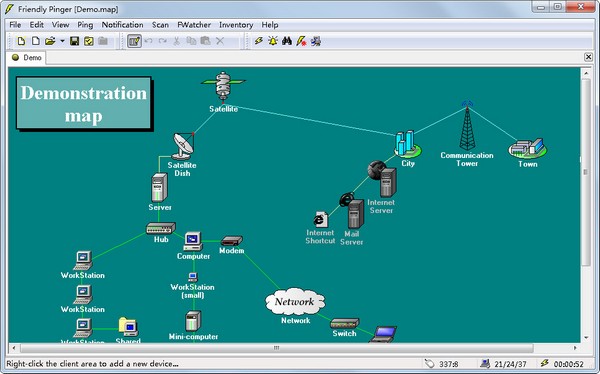Click the binoculars find icon in toolbar
The width and height of the screenshot is (600, 374).
click(x=287, y=41)
